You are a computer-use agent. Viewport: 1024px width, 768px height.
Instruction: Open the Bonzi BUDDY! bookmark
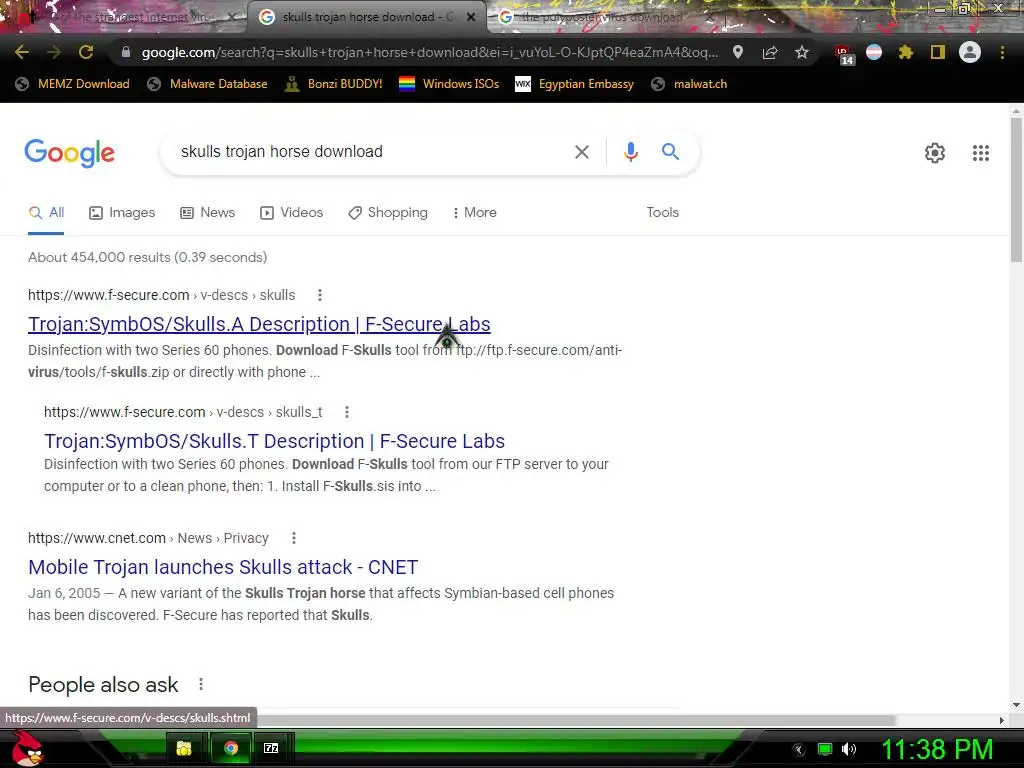(334, 84)
